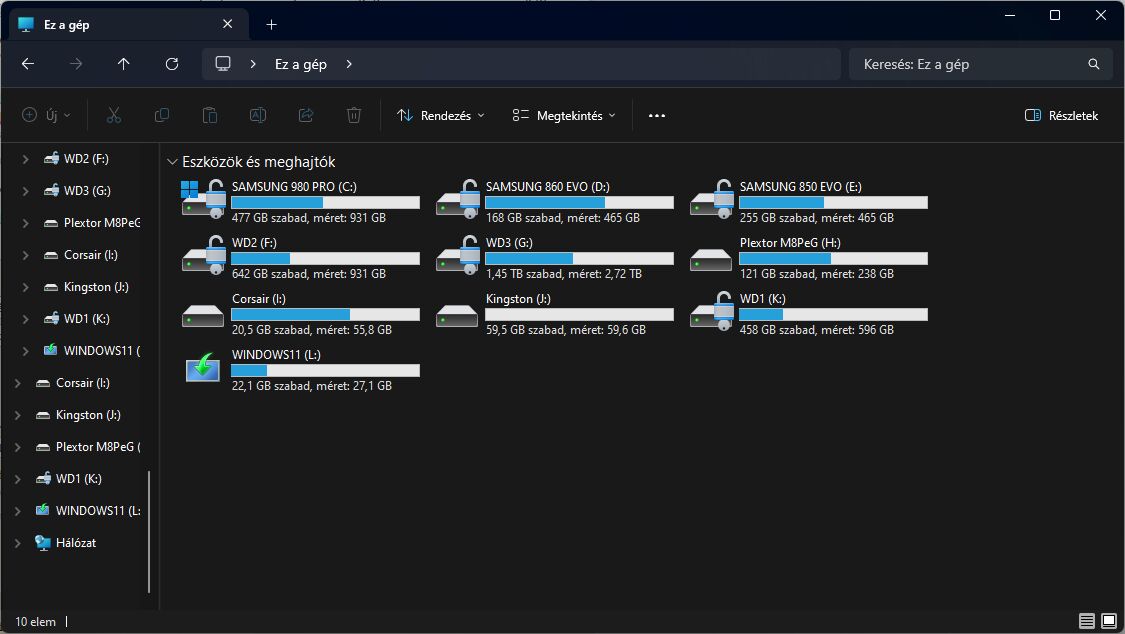
Task: Click the Copy icon in toolbar
Action: coord(161,115)
